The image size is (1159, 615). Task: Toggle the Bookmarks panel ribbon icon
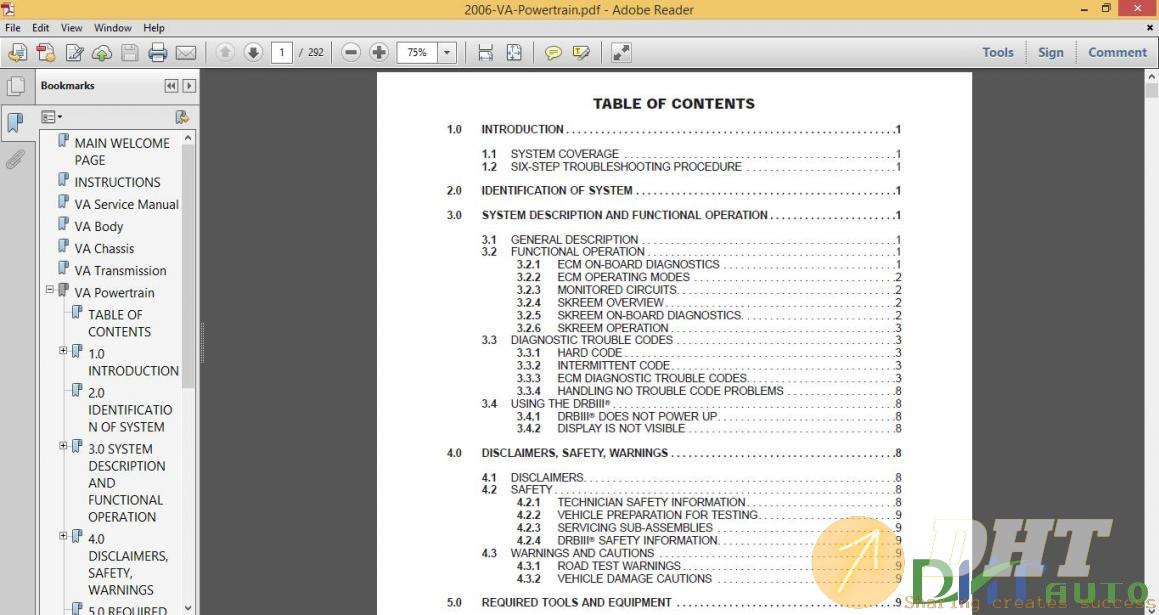coord(16,123)
